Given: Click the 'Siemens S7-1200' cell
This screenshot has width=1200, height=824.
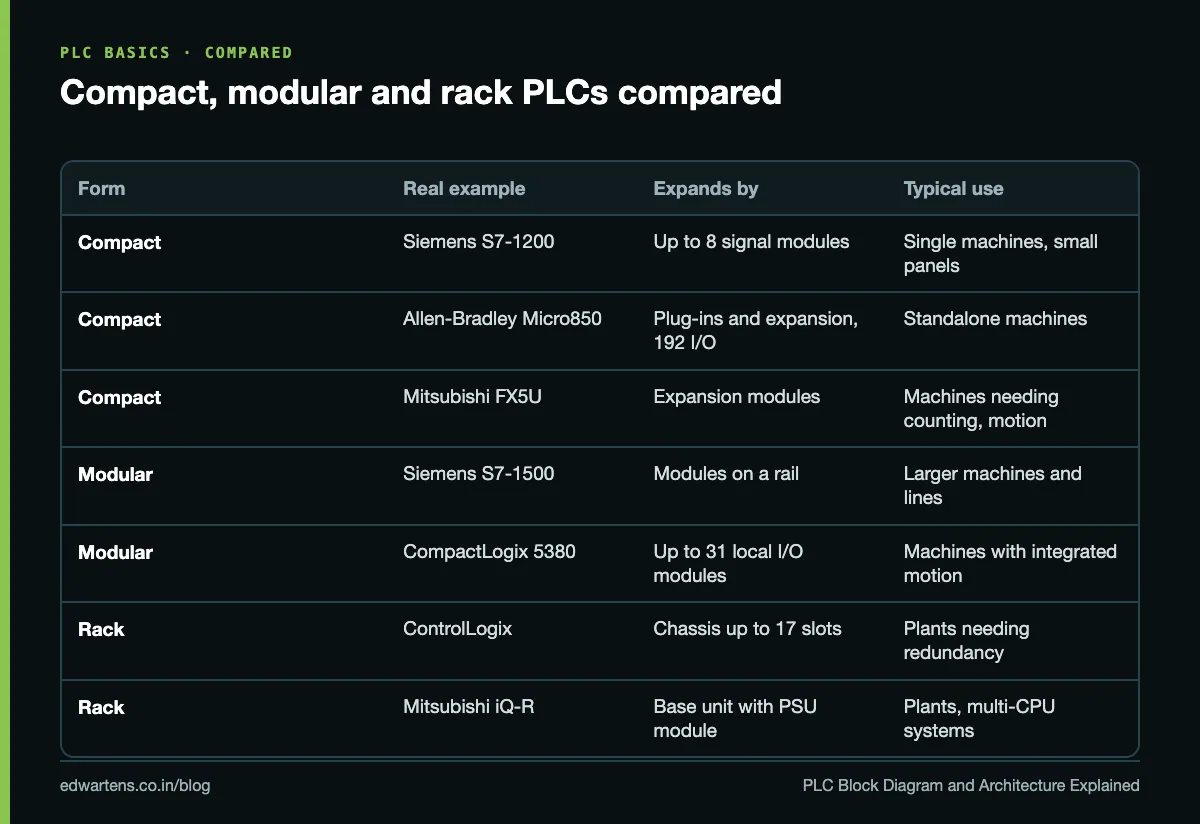Looking at the screenshot, I should click(x=479, y=242).
